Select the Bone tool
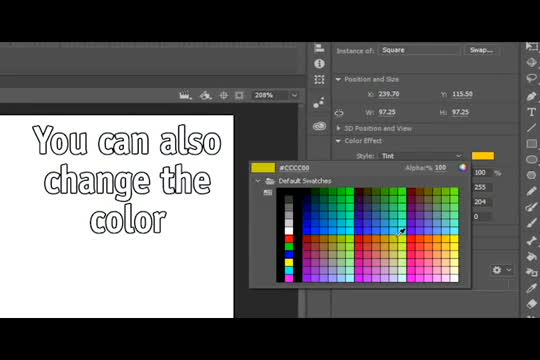 (531, 240)
